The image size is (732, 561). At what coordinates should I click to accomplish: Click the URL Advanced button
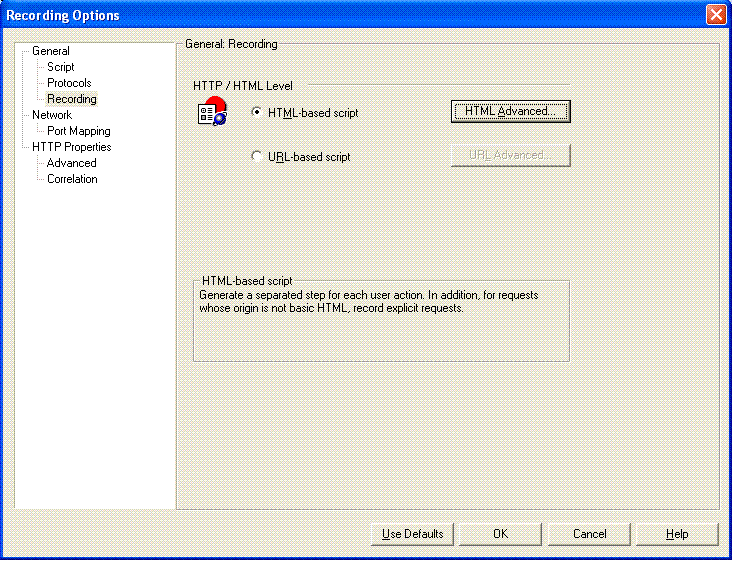coord(510,155)
